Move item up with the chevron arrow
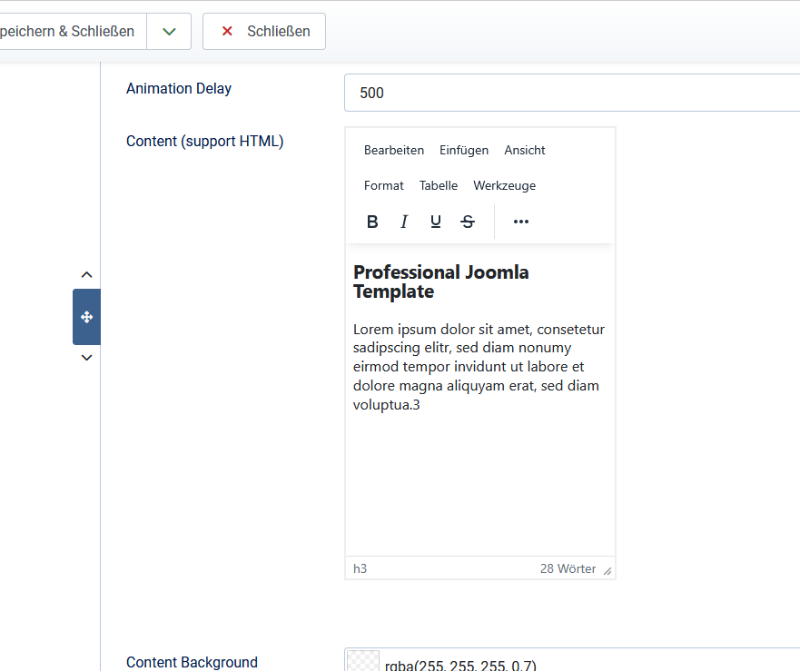Screen dimensions: 800x671 (x=87, y=275)
